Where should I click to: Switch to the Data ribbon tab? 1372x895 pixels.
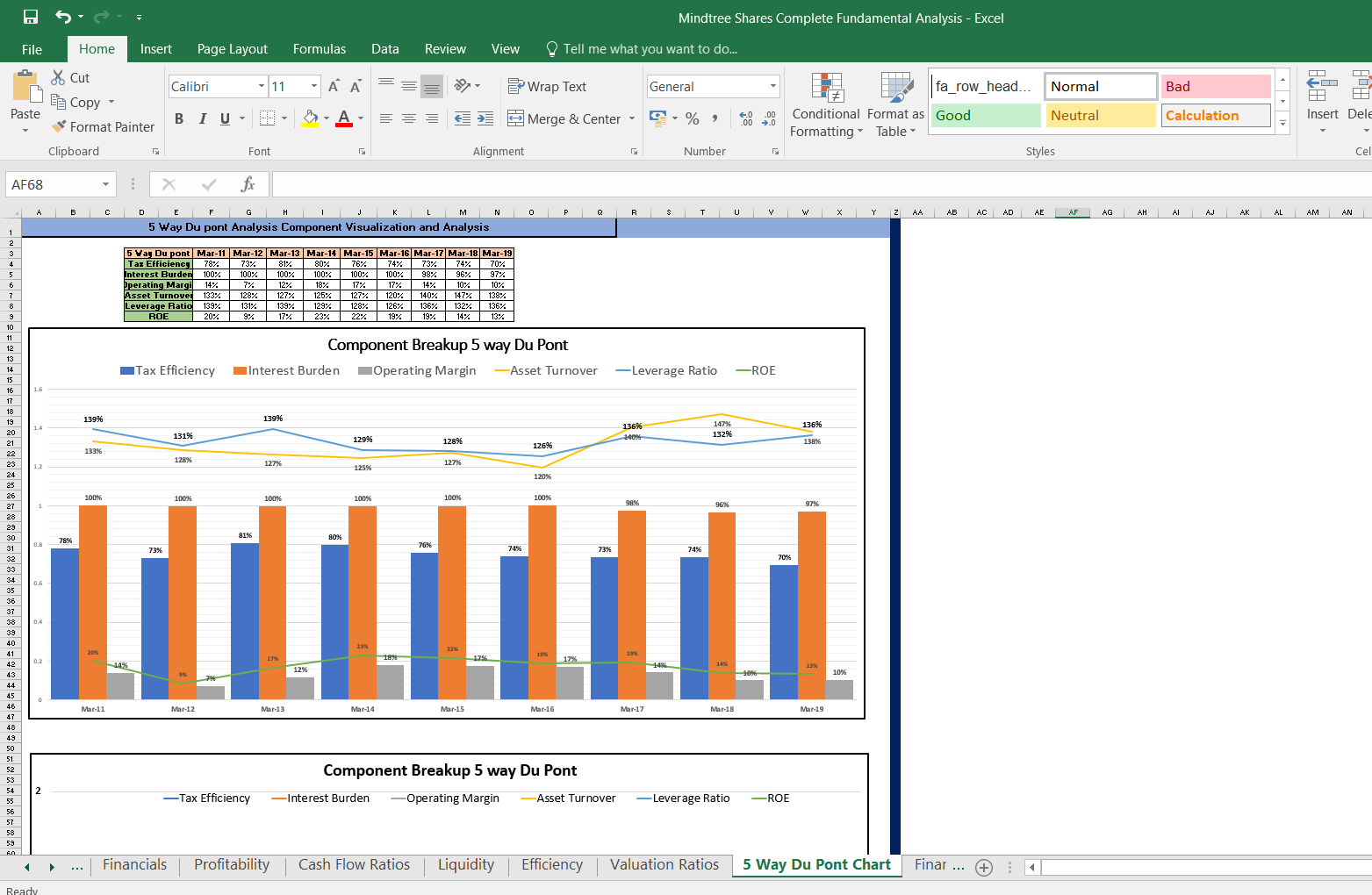click(384, 49)
